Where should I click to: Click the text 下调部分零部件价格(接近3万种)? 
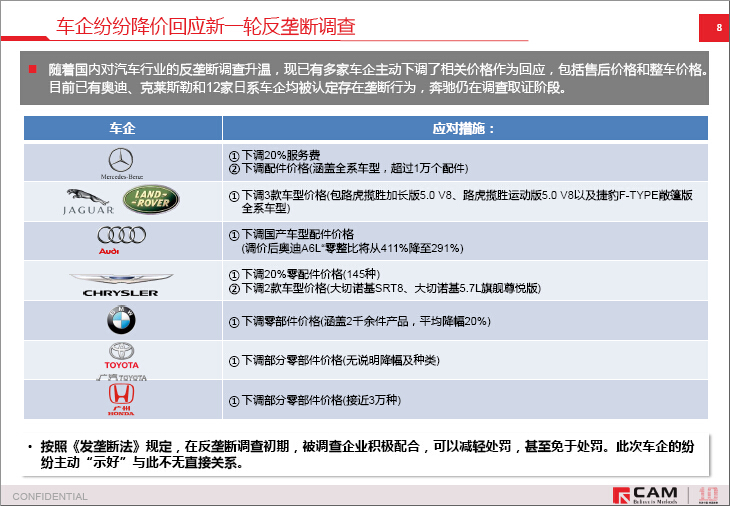point(321,400)
